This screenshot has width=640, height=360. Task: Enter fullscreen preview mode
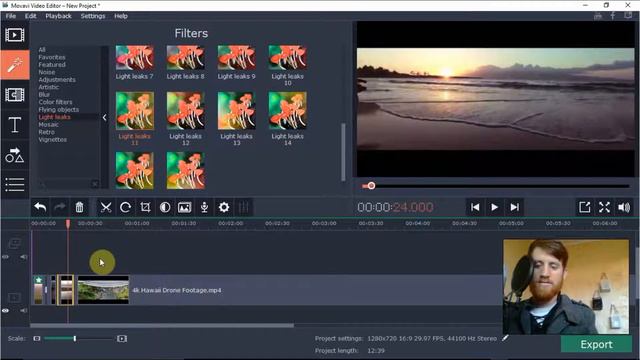point(604,207)
